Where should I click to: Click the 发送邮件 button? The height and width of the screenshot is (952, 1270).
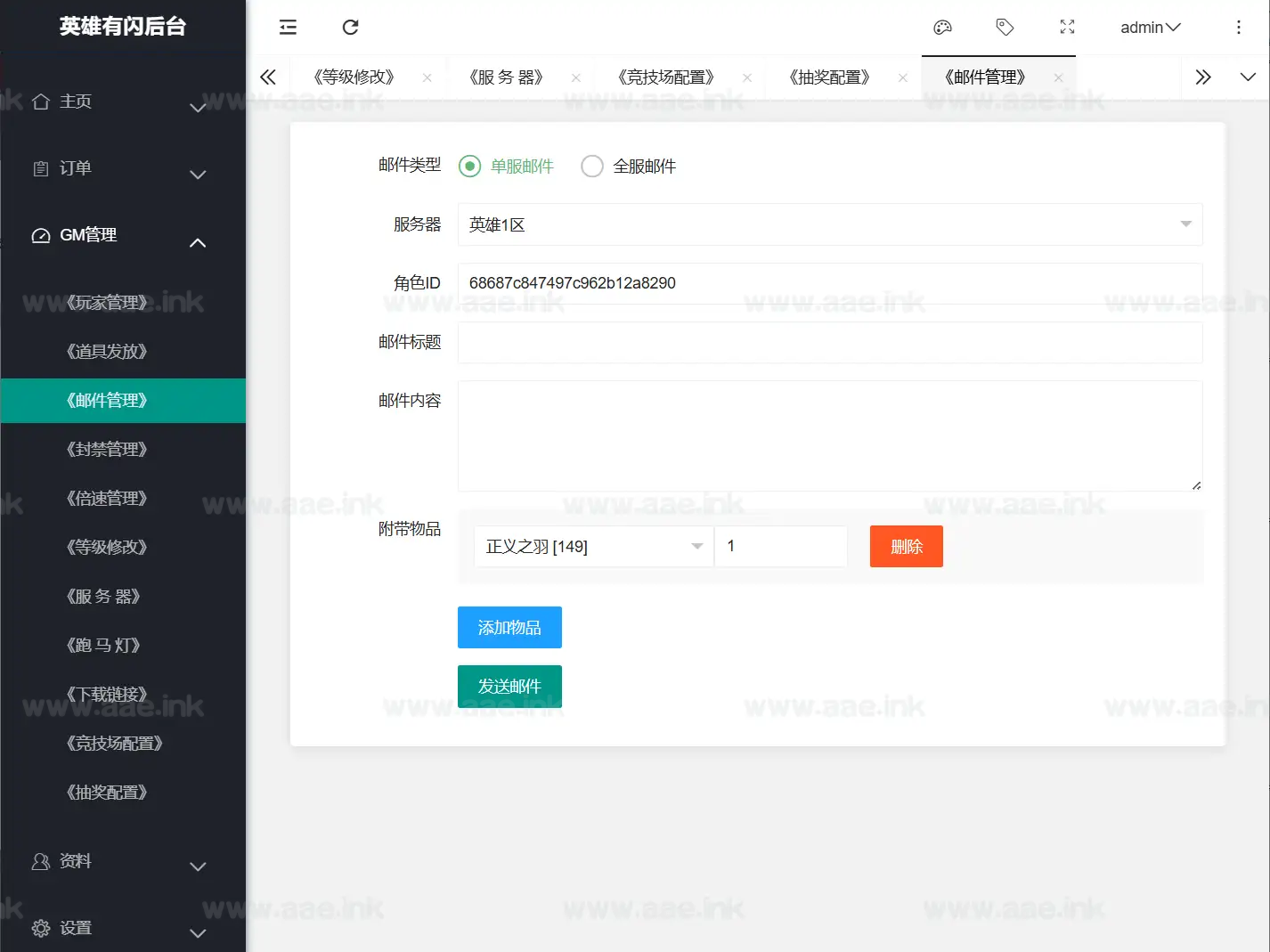509,687
